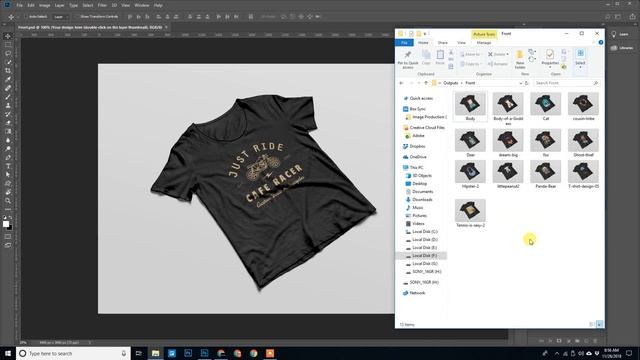Select the Panda-Bear thumbnail file
This screenshot has width=640, height=360.
coord(546,174)
